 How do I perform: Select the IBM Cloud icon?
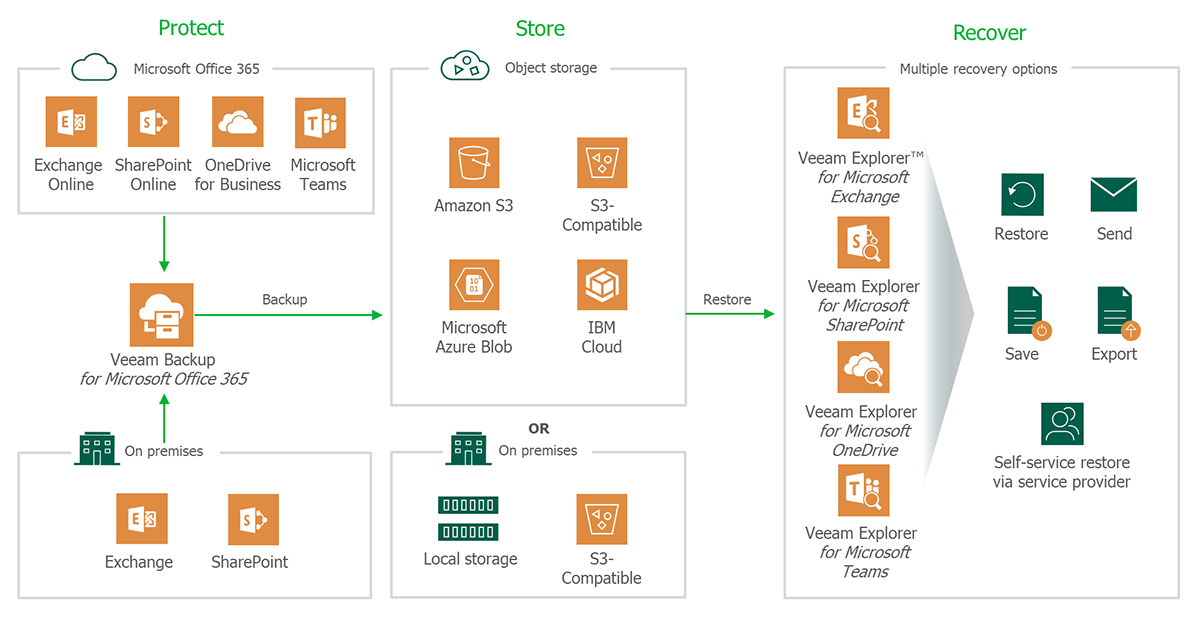tap(602, 285)
